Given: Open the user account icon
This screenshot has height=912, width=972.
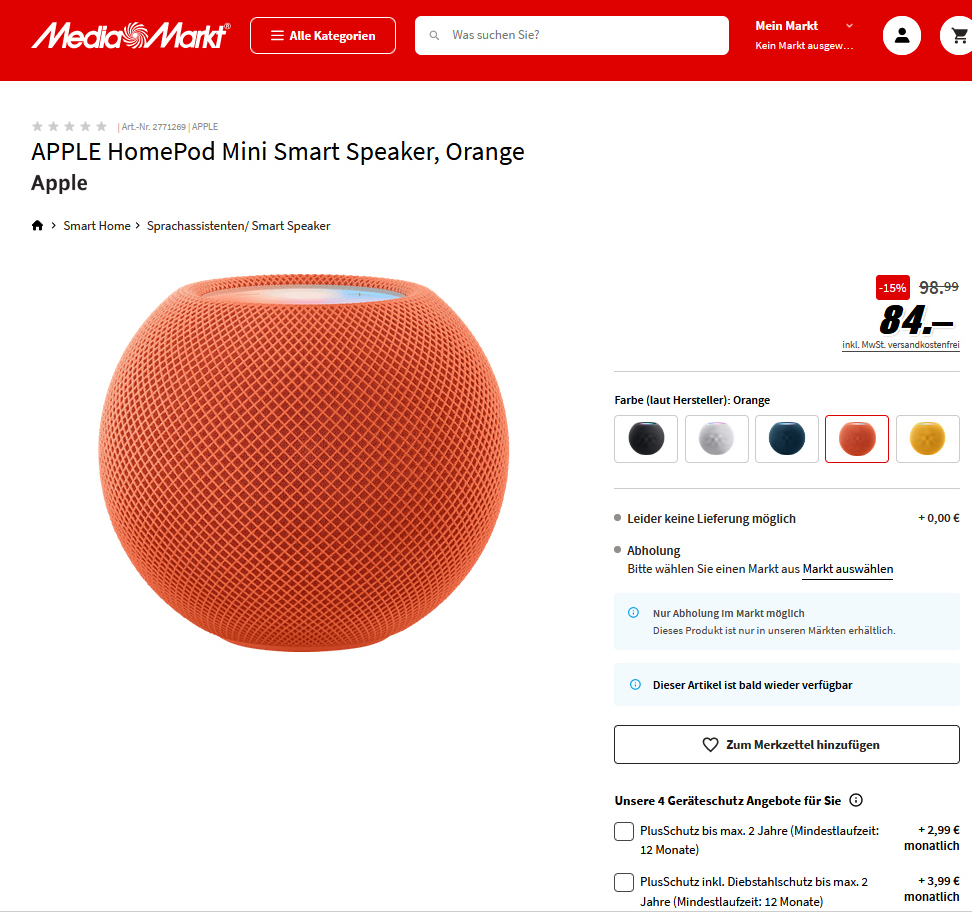Looking at the screenshot, I should [x=901, y=36].
